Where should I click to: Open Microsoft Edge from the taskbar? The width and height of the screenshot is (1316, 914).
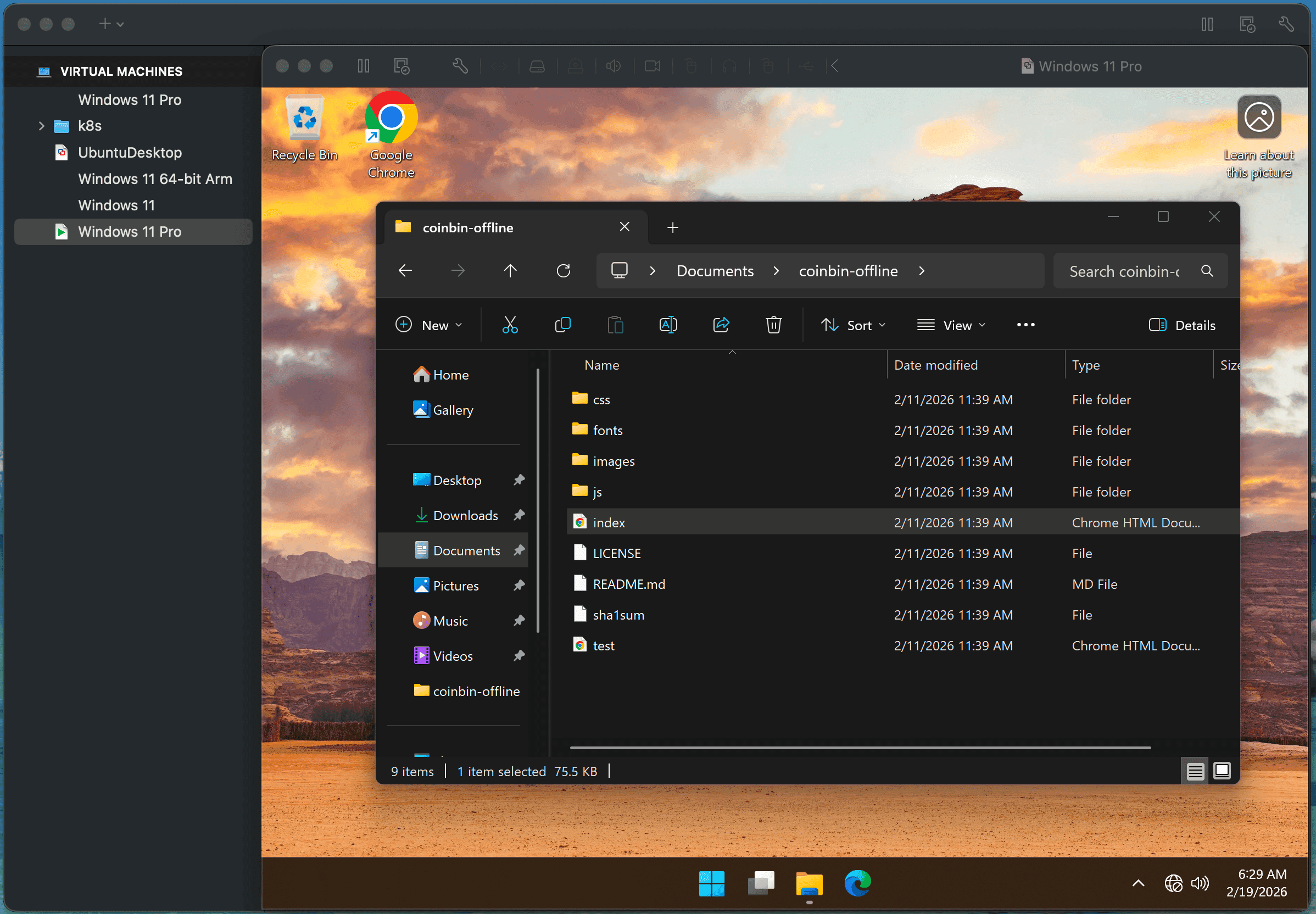tap(857, 883)
